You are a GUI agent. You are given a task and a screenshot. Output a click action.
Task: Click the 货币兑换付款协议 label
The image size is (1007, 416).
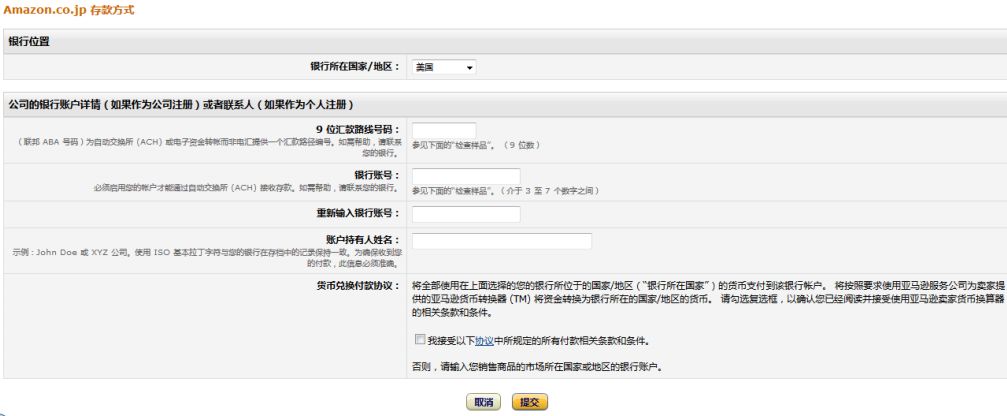pos(362,285)
